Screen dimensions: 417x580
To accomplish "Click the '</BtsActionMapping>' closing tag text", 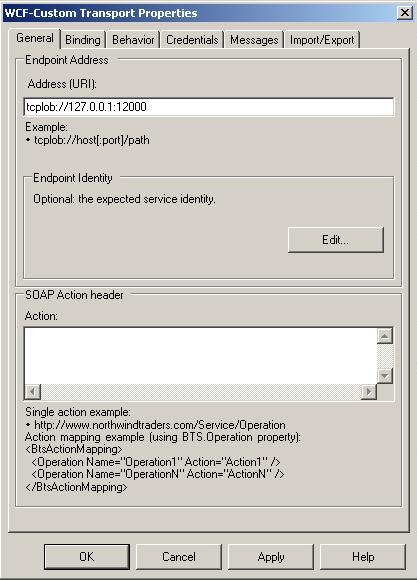I will tap(76, 487).
